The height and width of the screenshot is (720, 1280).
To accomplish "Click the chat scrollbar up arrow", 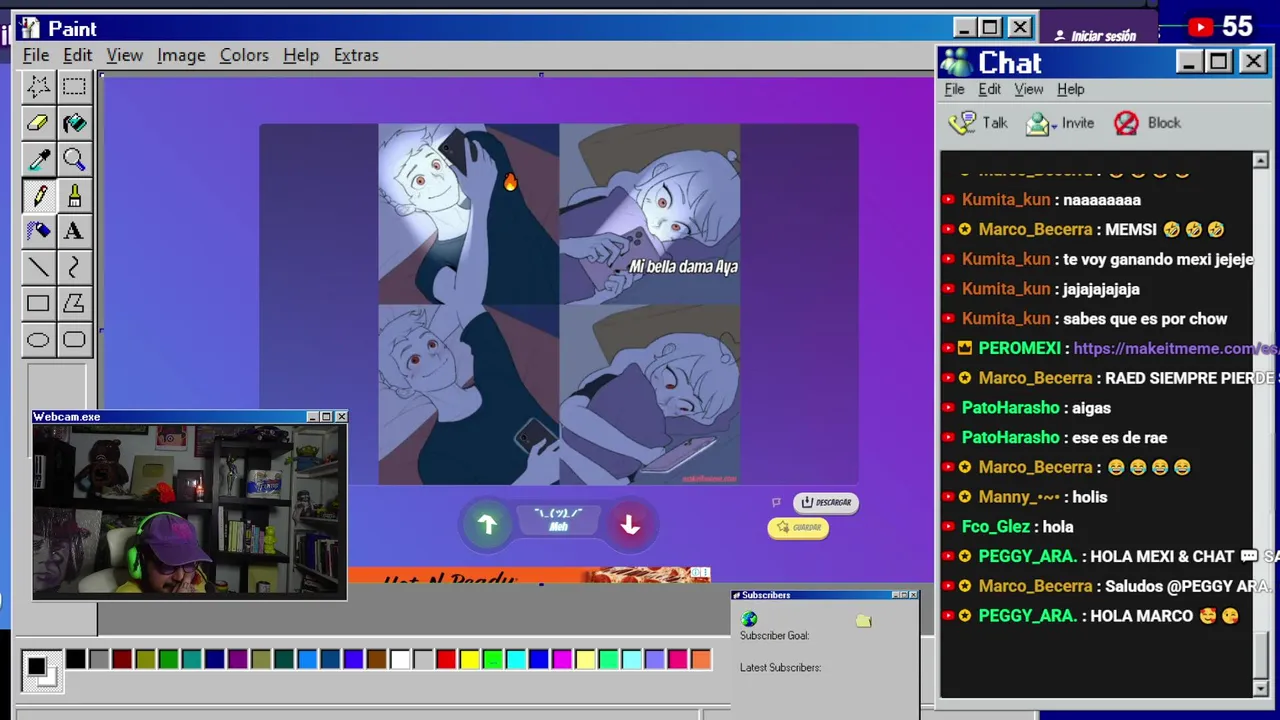I will (1260, 161).
